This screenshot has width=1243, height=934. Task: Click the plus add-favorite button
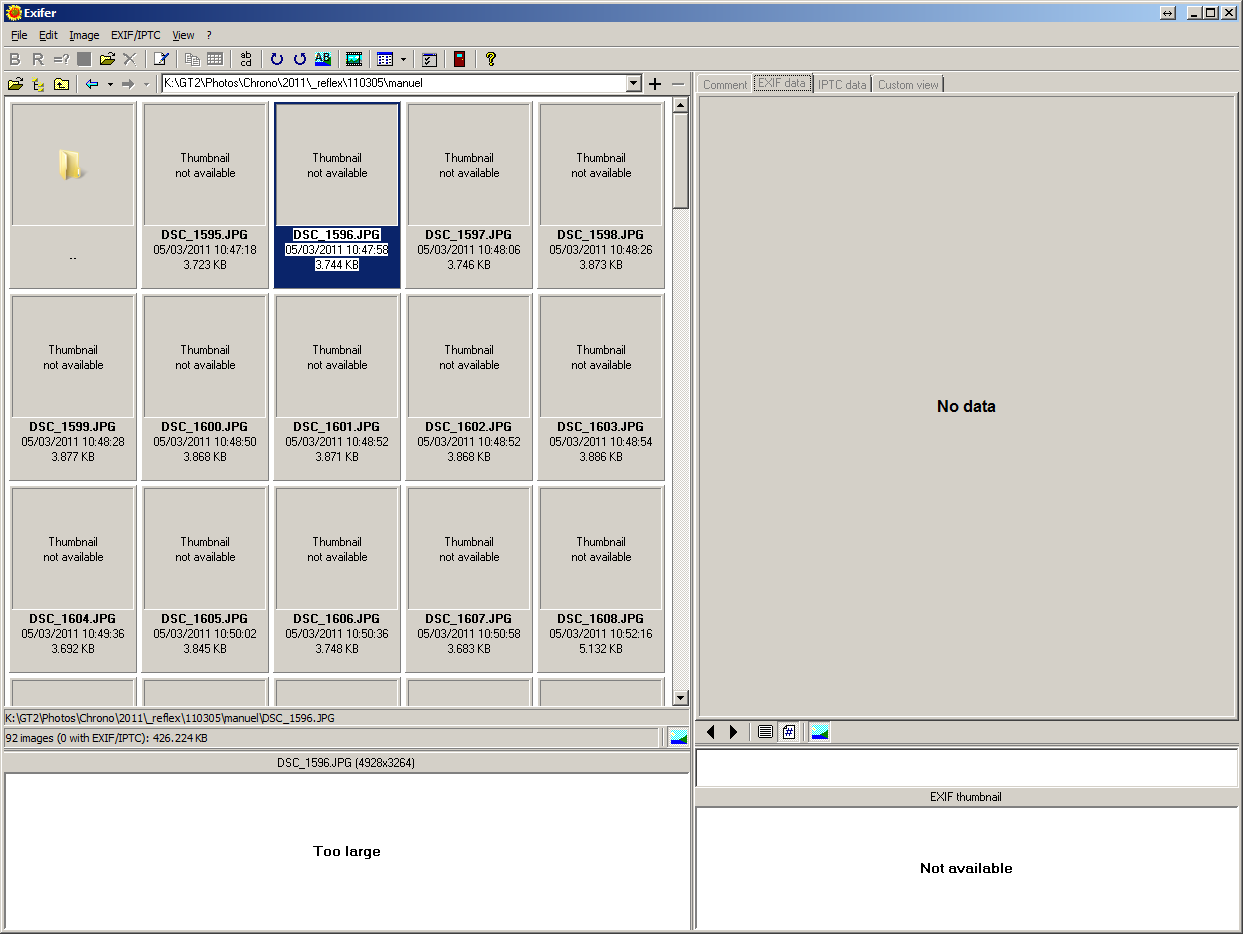click(x=655, y=84)
